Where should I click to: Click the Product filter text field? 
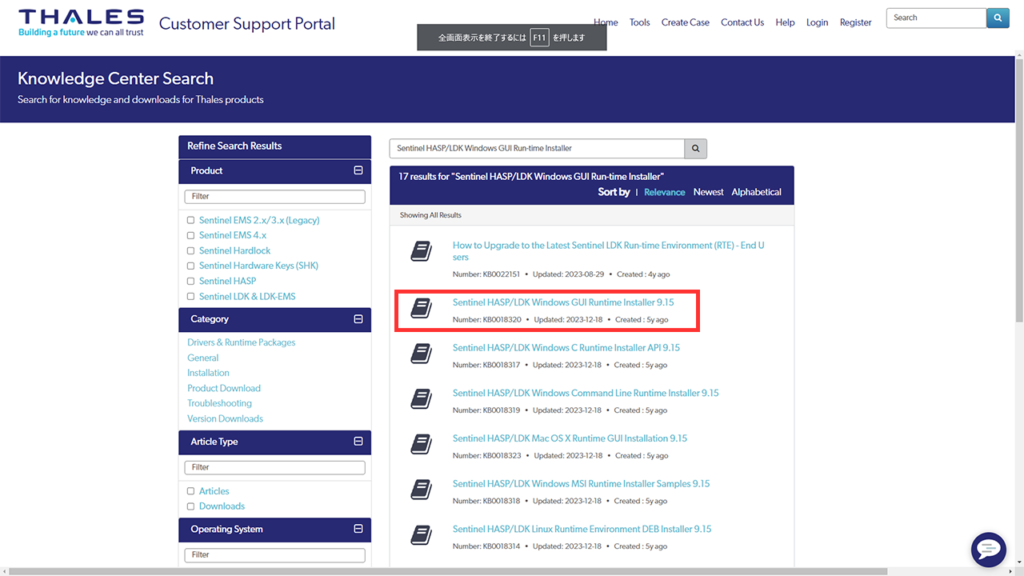[275, 196]
